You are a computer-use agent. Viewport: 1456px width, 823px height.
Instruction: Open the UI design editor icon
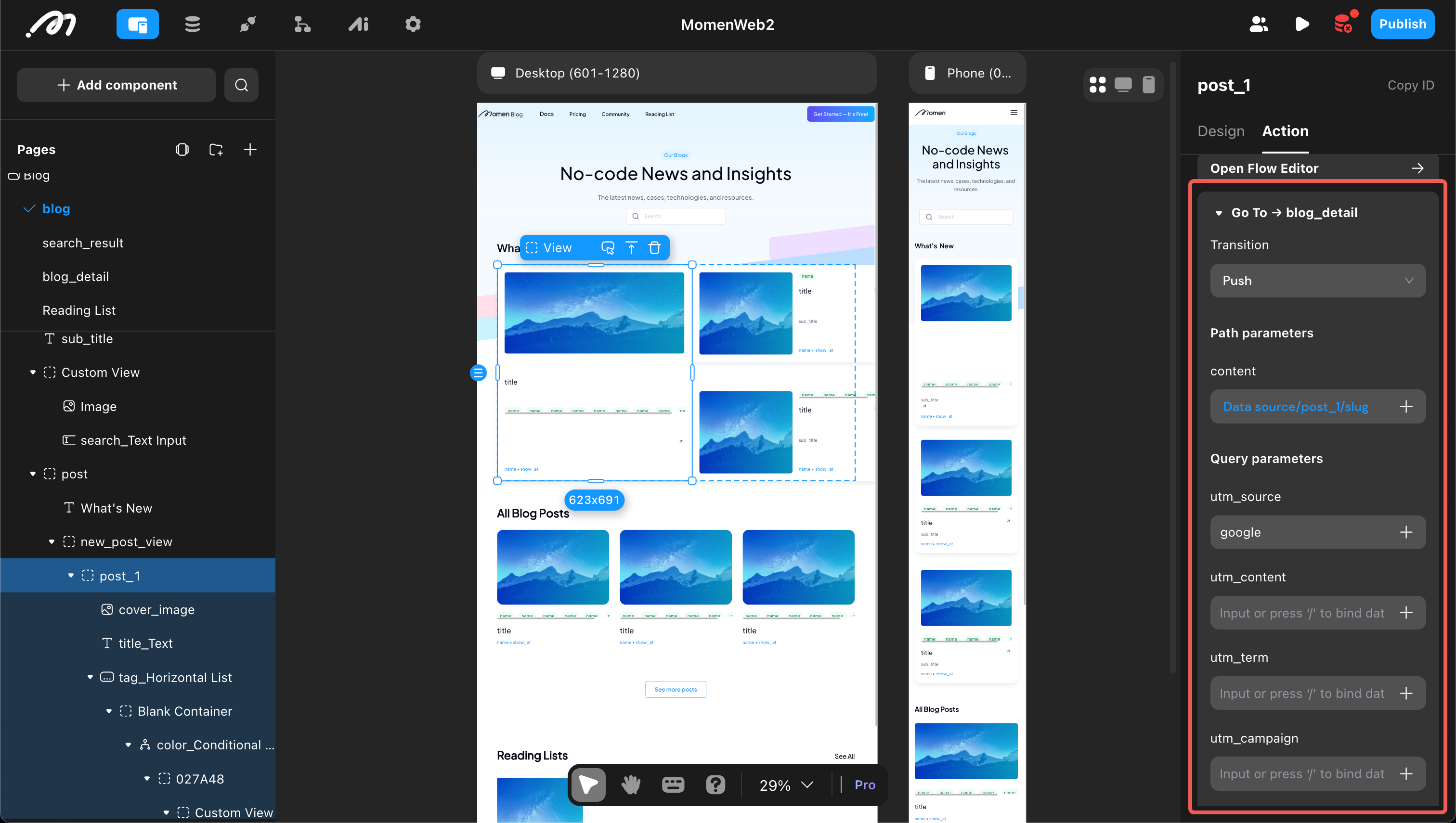(137, 25)
